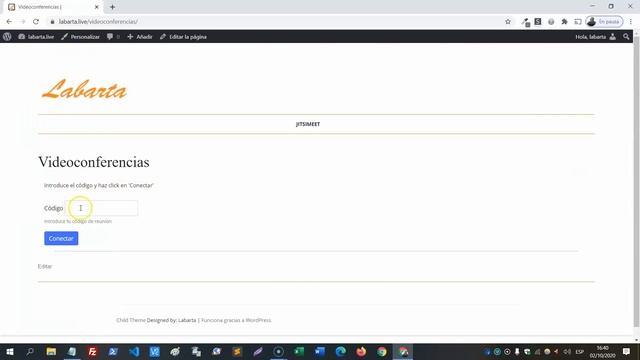Click the grey round extension icon
The width and height of the screenshot is (640, 360).
[551, 22]
